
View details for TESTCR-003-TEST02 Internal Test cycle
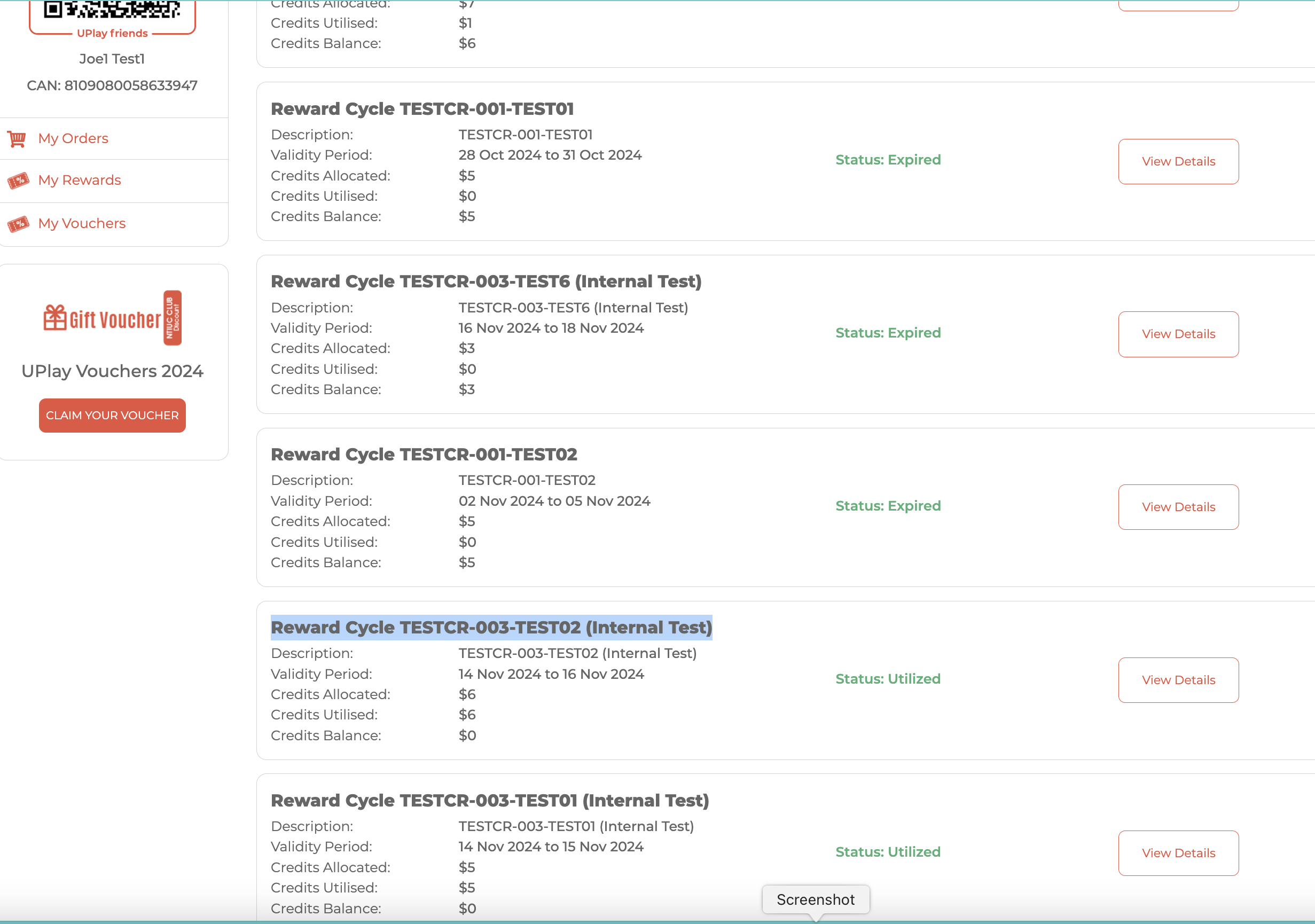1178,680
